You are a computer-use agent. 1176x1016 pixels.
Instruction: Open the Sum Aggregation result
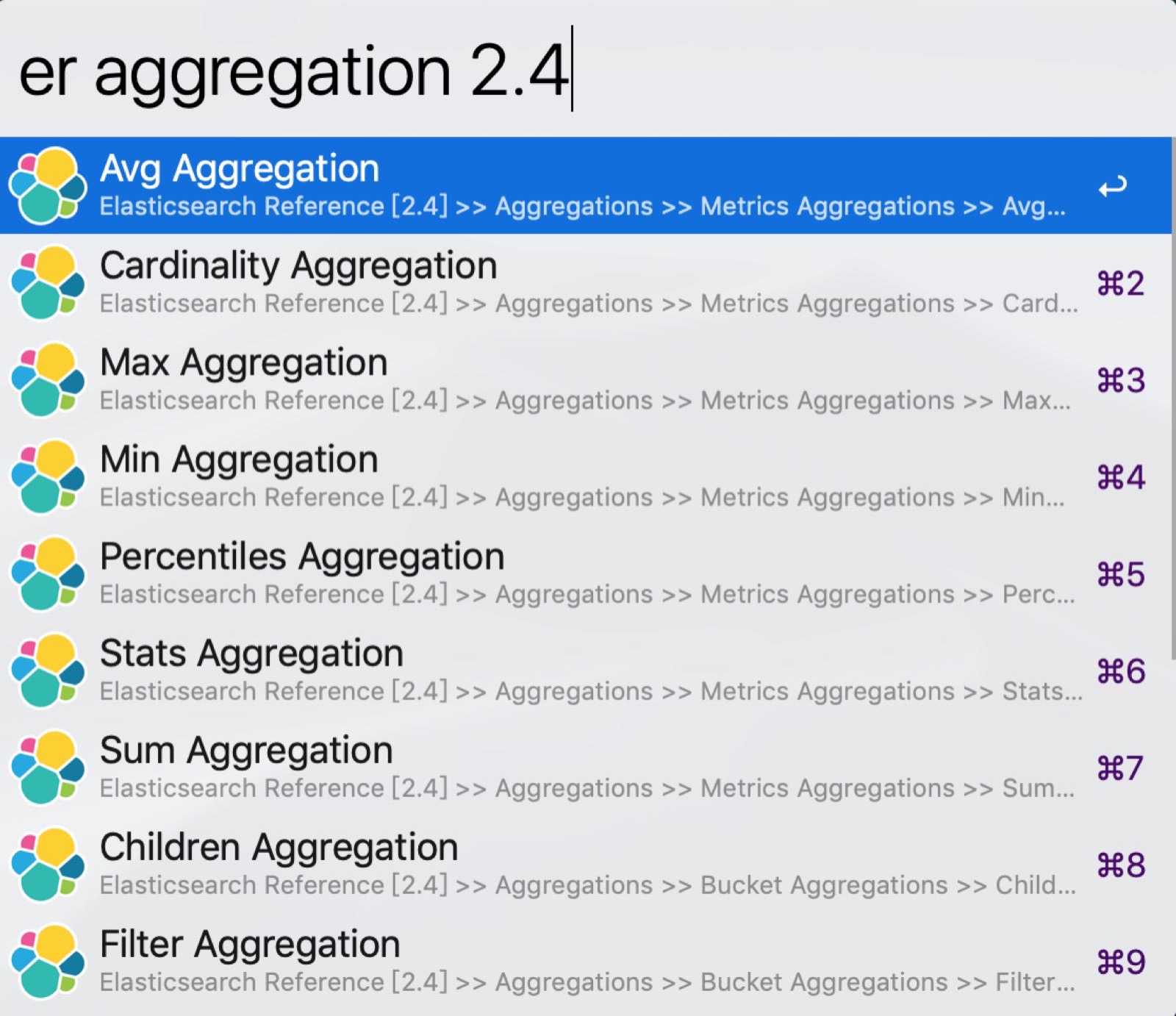(586, 768)
